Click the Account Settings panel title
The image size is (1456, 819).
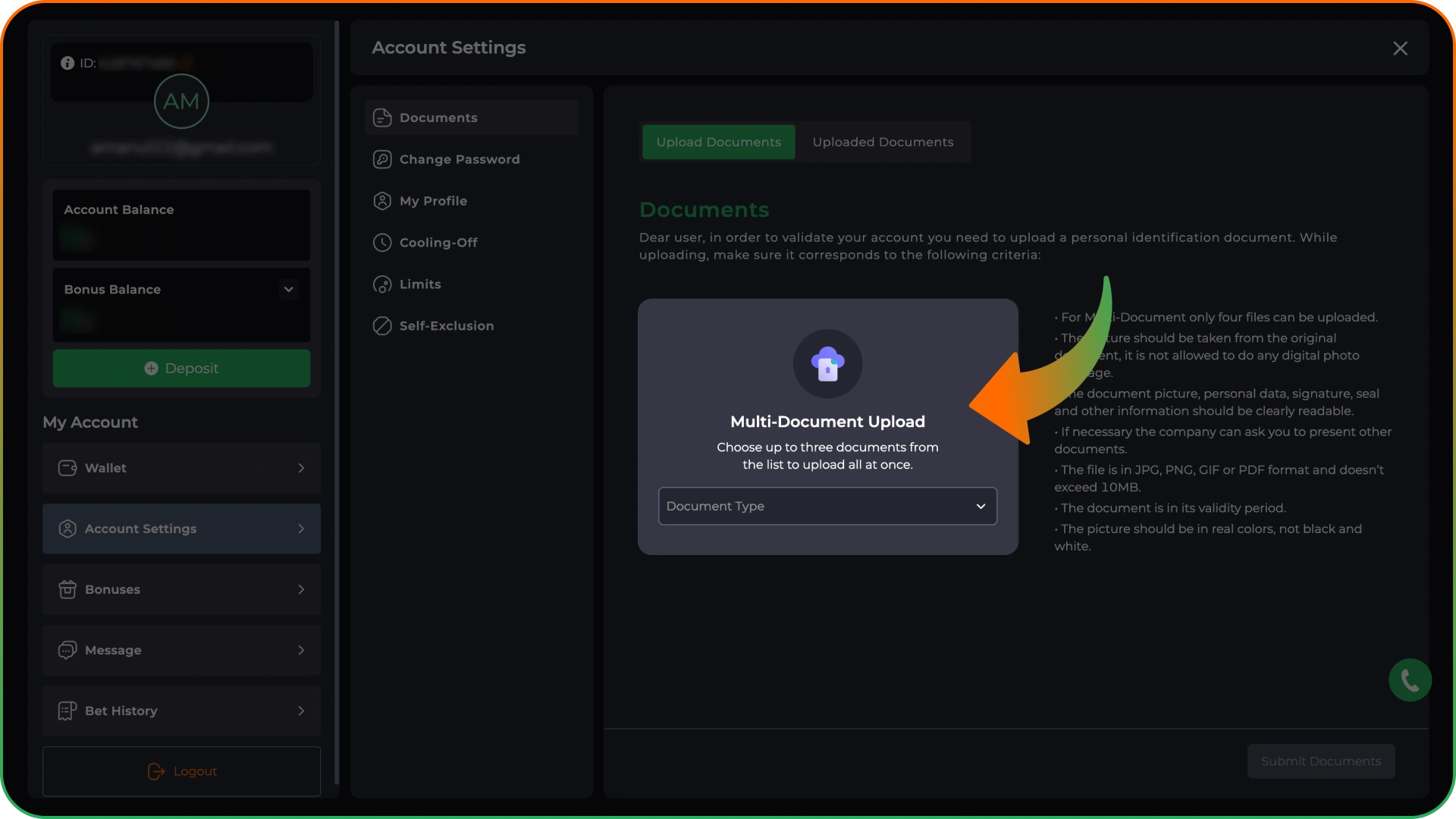[x=448, y=48]
